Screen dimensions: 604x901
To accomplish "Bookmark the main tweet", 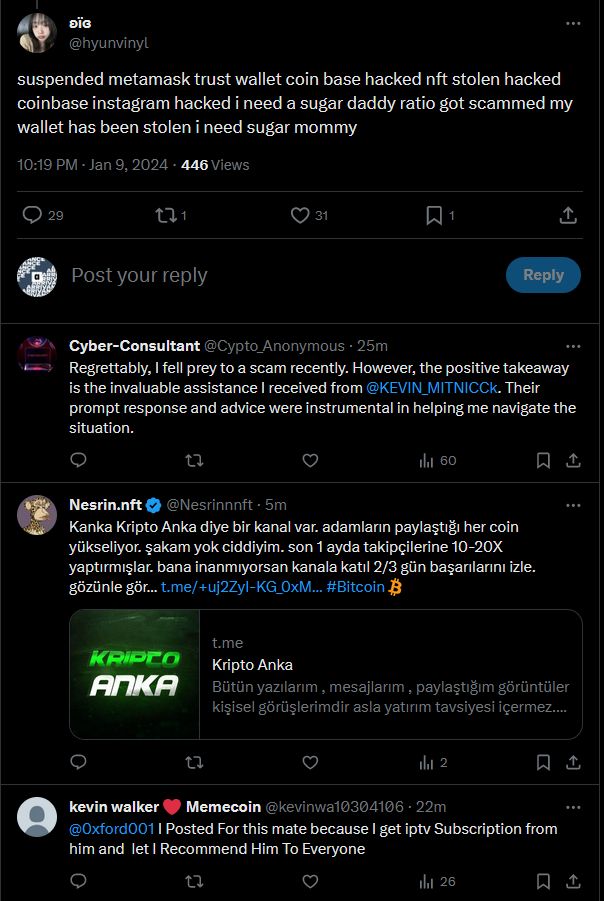I will [434, 215].
